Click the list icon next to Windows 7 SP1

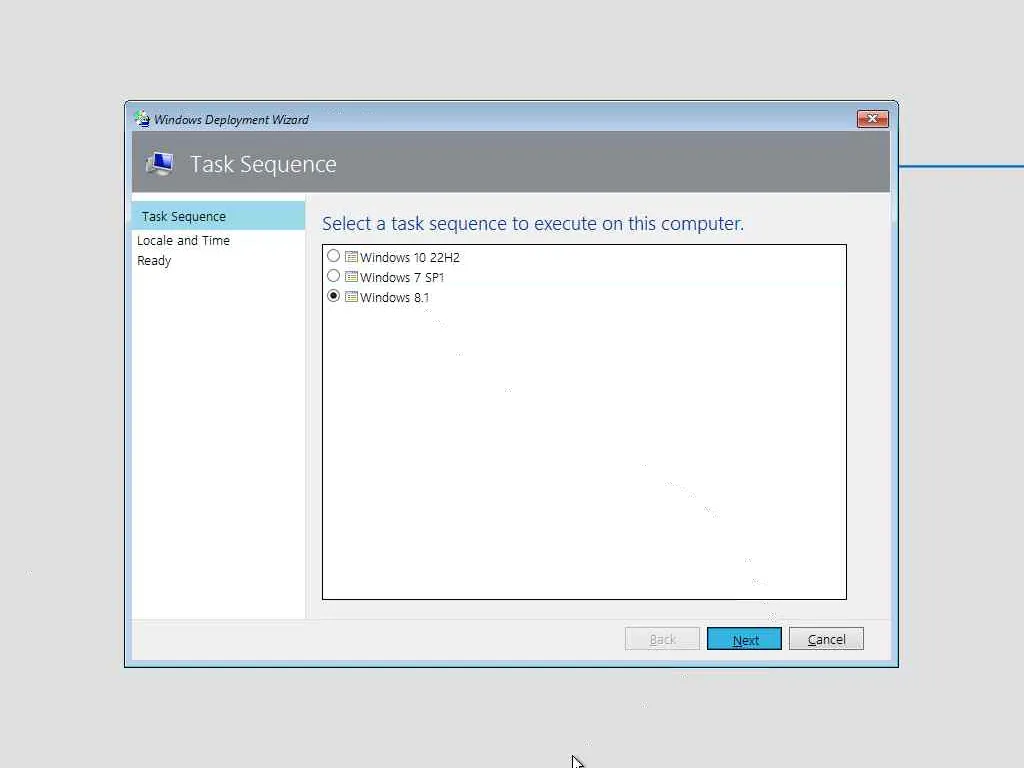point(351,277)
